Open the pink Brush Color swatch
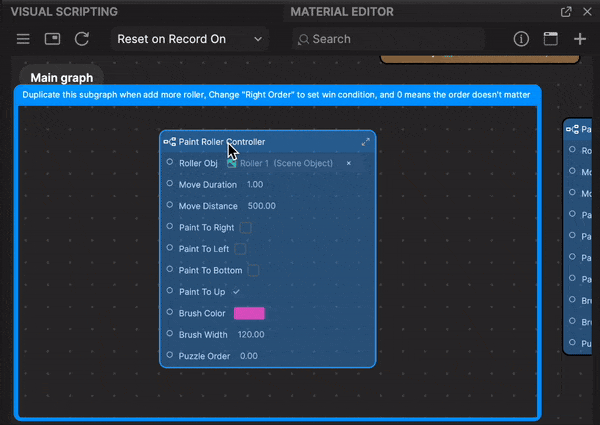Image resolution: width=600 pixels, height=425 pixels. 249,313
